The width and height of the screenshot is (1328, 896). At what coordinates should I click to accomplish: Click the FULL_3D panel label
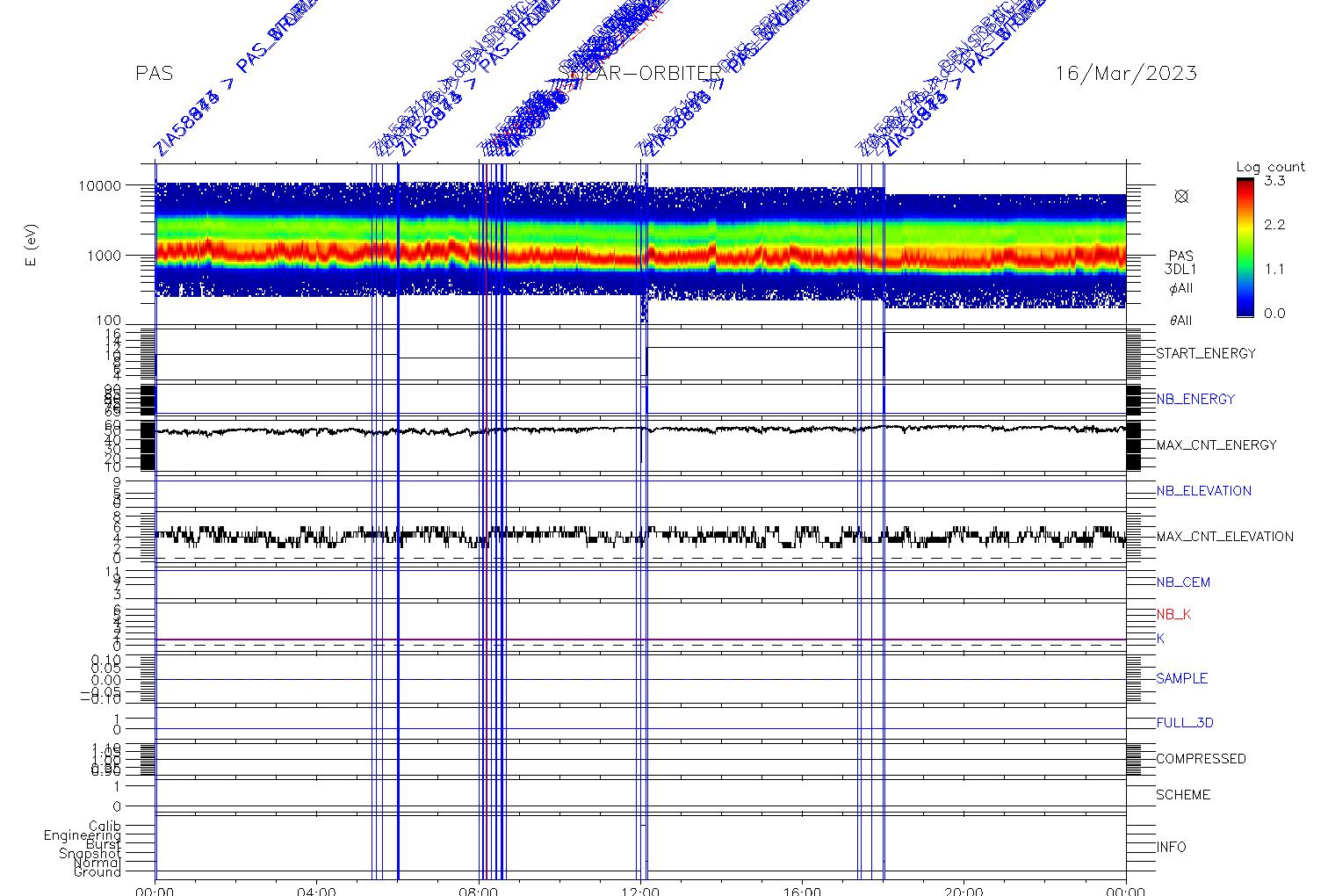(1185, 723)
